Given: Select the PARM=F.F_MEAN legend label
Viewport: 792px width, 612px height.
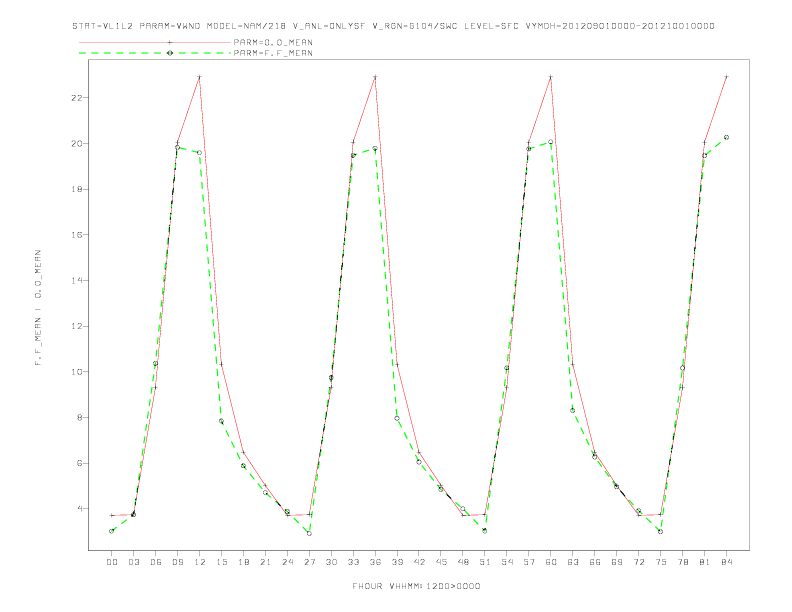Looking at the screenshot, I should pos(273,53).
